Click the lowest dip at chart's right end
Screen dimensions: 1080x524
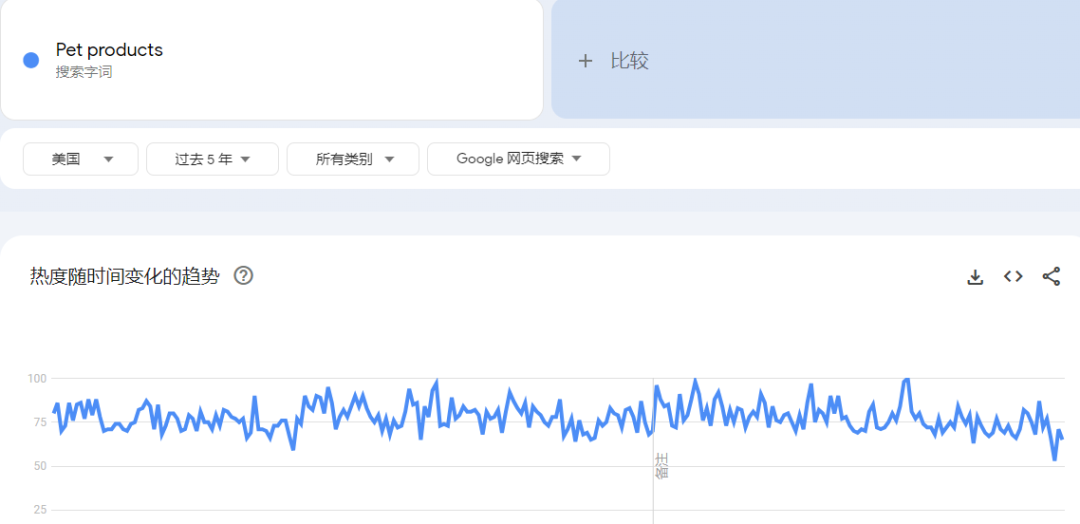[x=1054, y=459]
